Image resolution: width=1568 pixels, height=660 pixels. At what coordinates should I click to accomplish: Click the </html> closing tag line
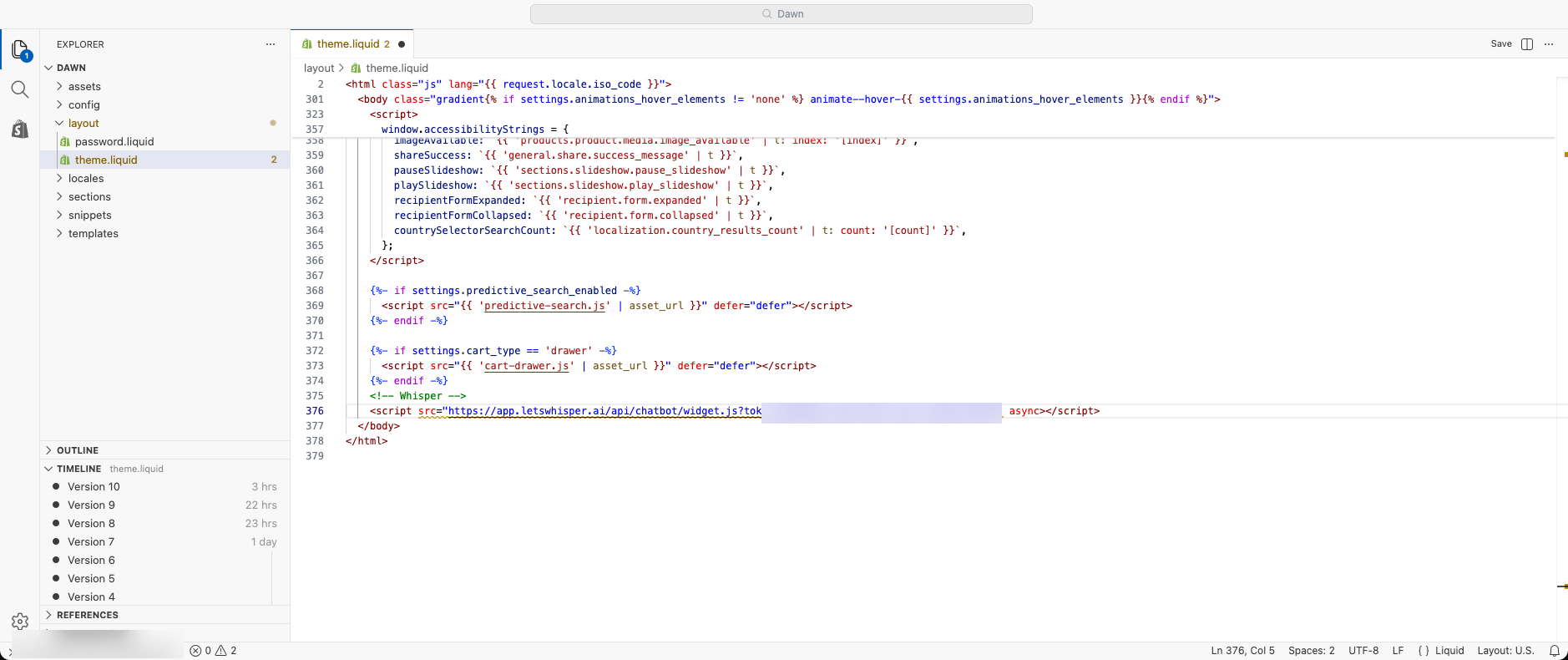[367, 441]
